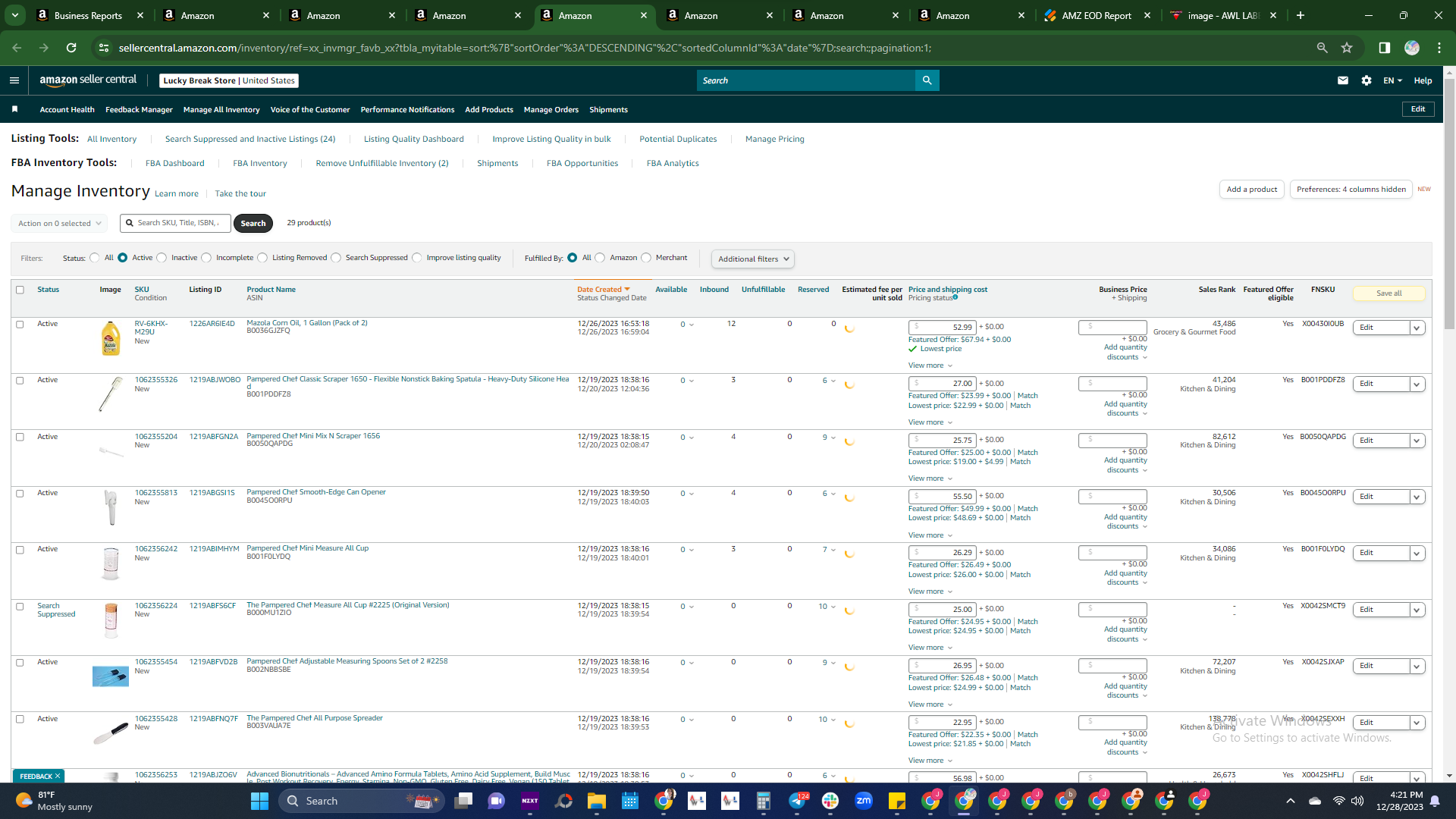
Task: Open a new browser tab
Action: [x=1301, y=15]
